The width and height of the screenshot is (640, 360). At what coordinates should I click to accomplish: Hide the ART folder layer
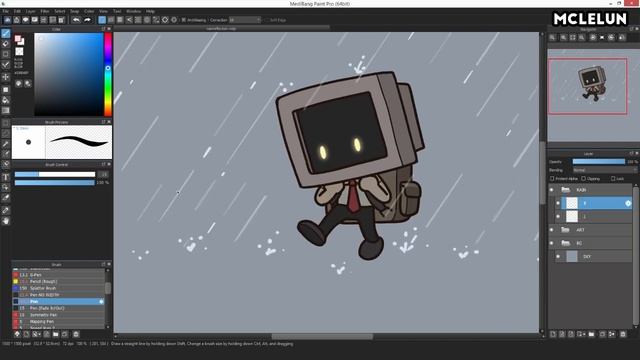pyautogui.click(x=552, y=230)
